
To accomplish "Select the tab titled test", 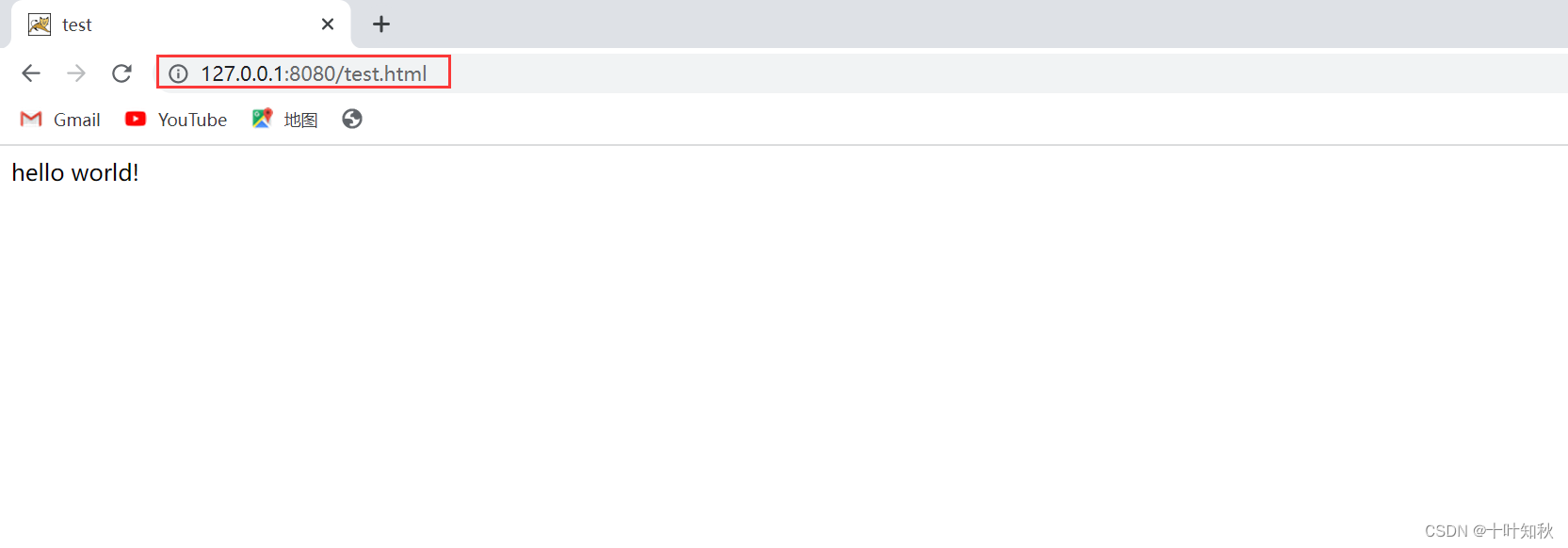I will click(x=181, y=24).
